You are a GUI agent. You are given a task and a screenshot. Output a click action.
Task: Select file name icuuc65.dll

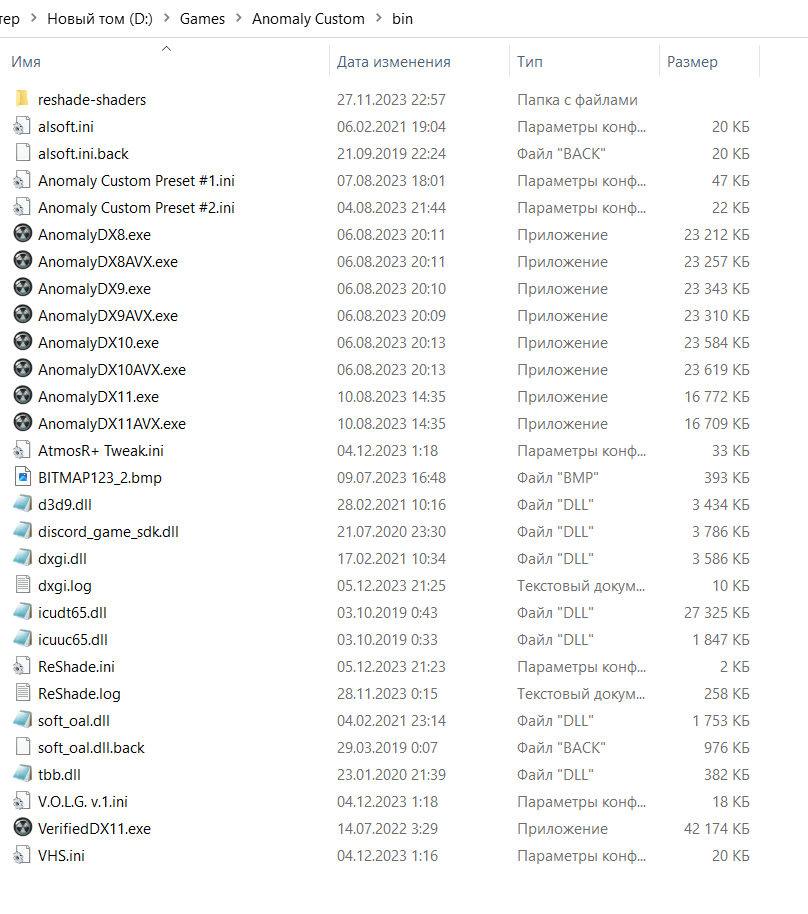coord(73,639)
